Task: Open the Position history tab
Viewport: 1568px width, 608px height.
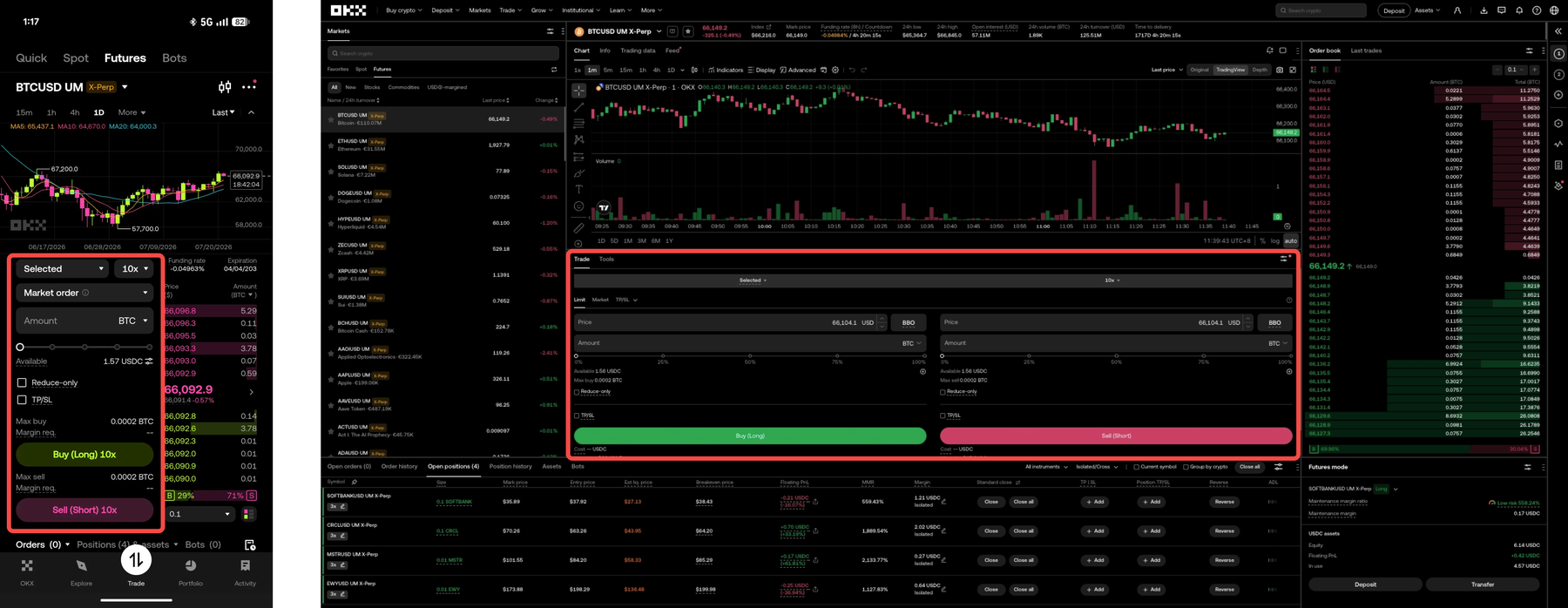Action: (x=510, y=467)
